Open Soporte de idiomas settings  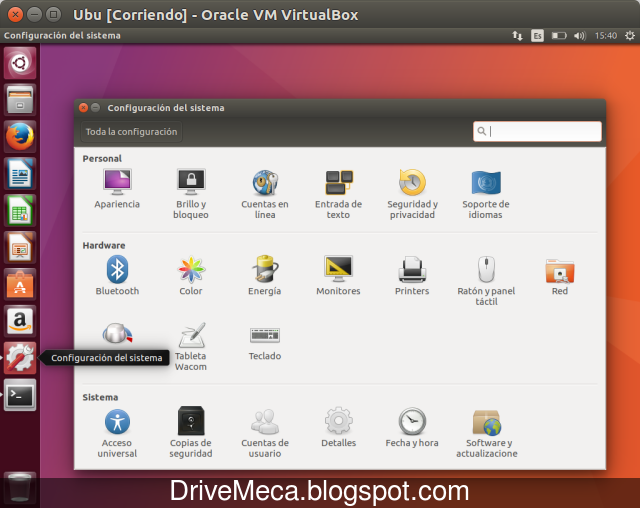pos(486,194)
